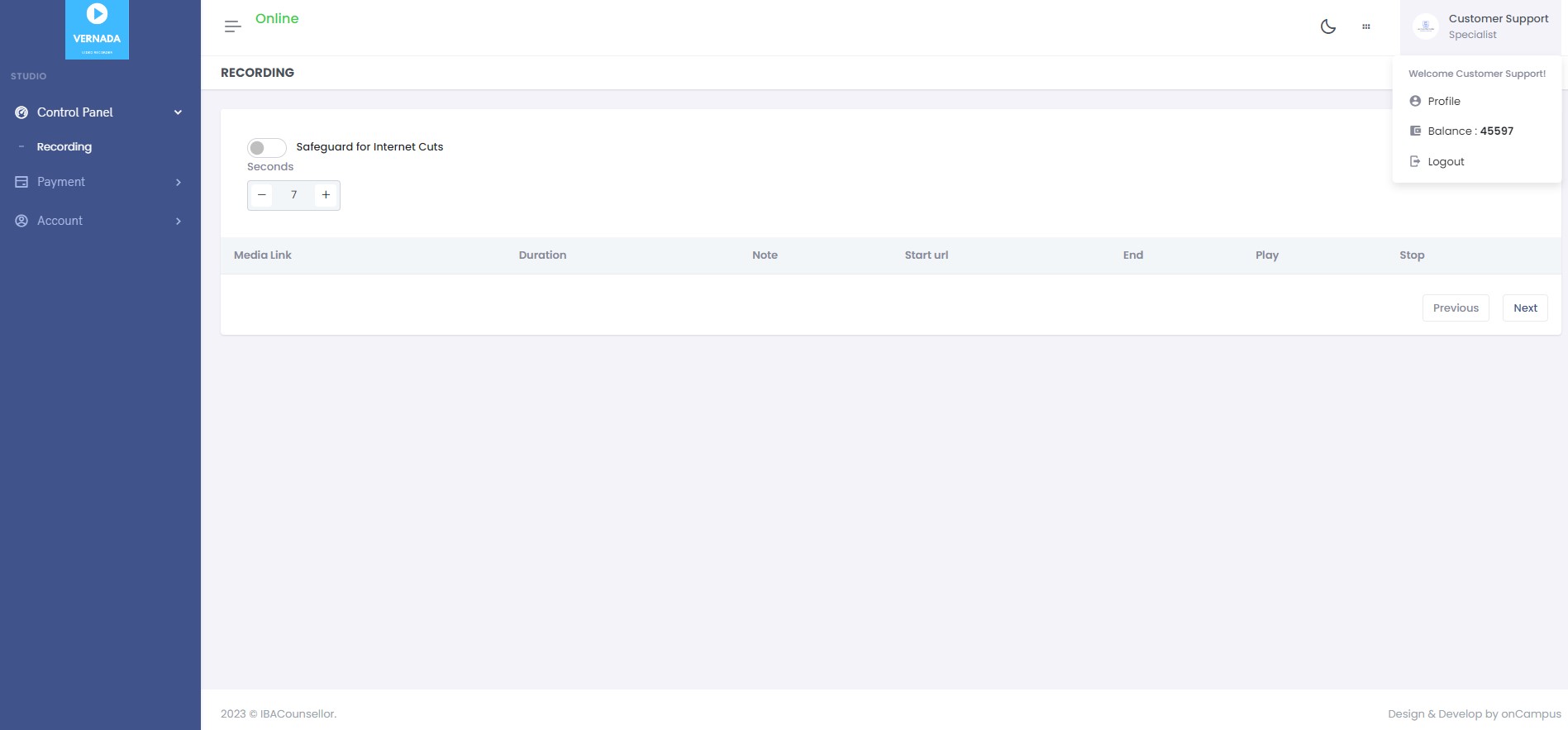Screen dimensions: 1568x730
Task: Collapse the Control Panel chevron
Action: (178, 112)
